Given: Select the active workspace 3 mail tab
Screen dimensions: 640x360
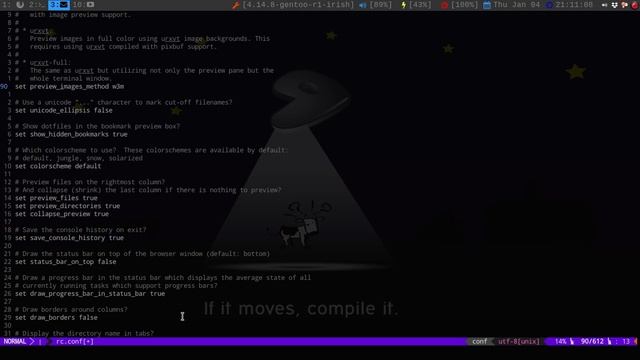Looking at the screenshot, I should pyautogui.click(x=59, y=5).
